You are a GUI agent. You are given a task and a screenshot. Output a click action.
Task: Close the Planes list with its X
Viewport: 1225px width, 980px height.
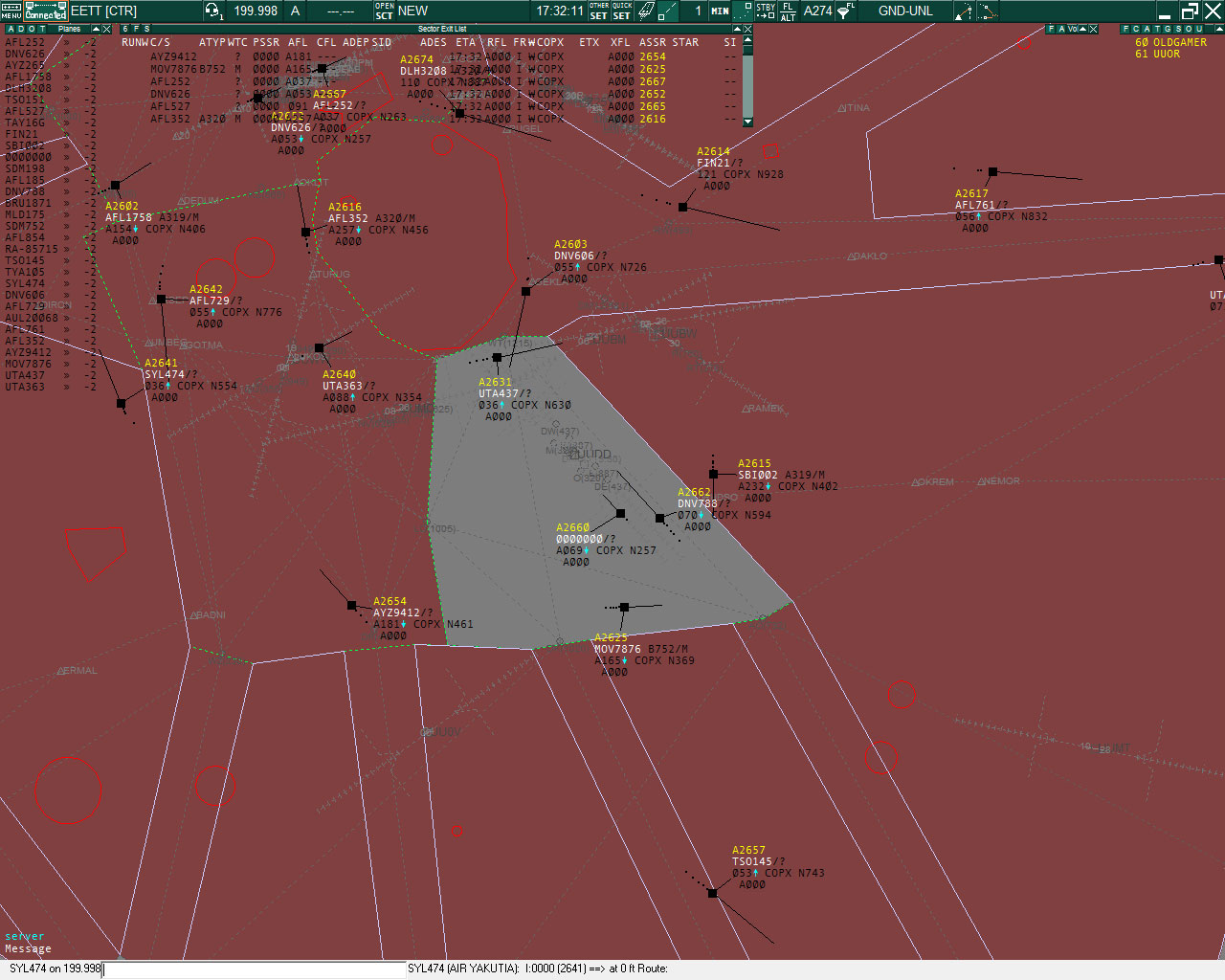coord(107,29)
